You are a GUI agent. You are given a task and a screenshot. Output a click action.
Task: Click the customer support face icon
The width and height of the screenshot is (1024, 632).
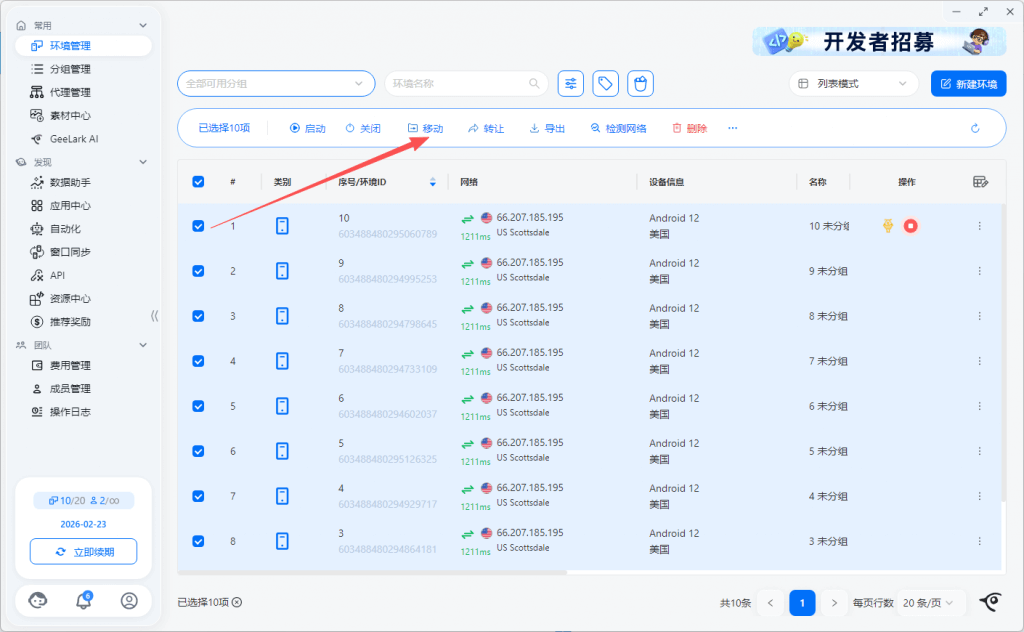point(38,600)
